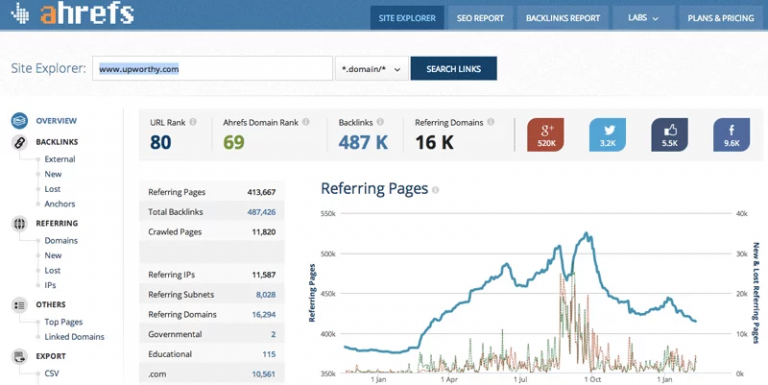Click the Referring IPs value 11,587

pos(264,275)
